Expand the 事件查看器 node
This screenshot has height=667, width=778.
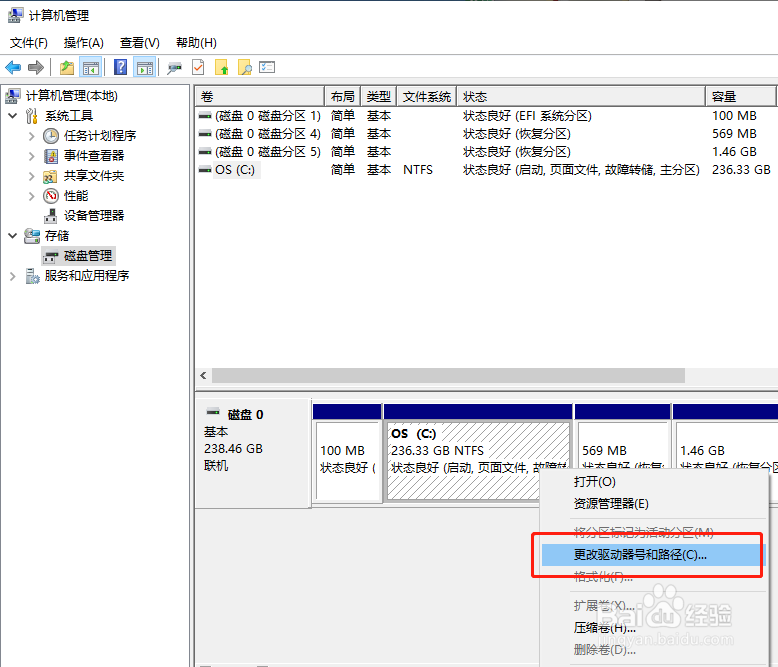tap(32, 156)
